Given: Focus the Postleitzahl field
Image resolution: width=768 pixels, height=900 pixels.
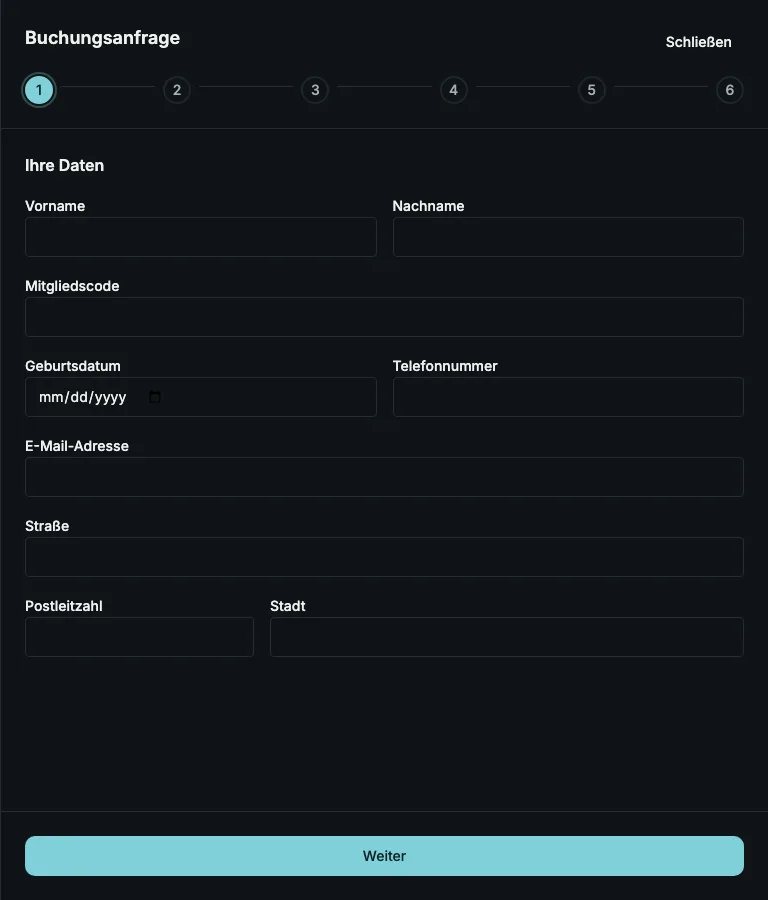Looking at the screenshot, I should pyautogui.click(x=139, y=637).
